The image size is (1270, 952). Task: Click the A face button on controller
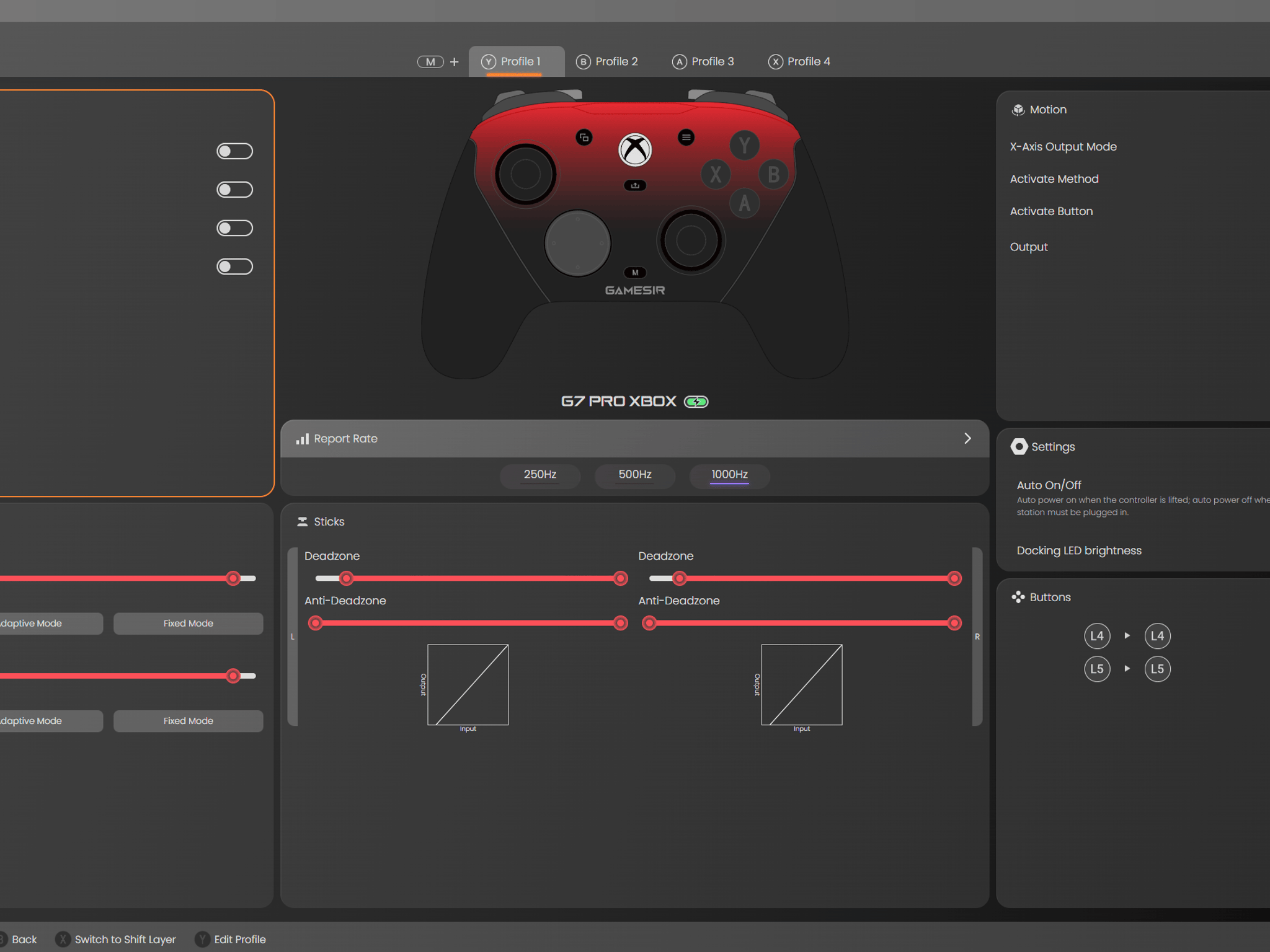[x=745, y=203]
